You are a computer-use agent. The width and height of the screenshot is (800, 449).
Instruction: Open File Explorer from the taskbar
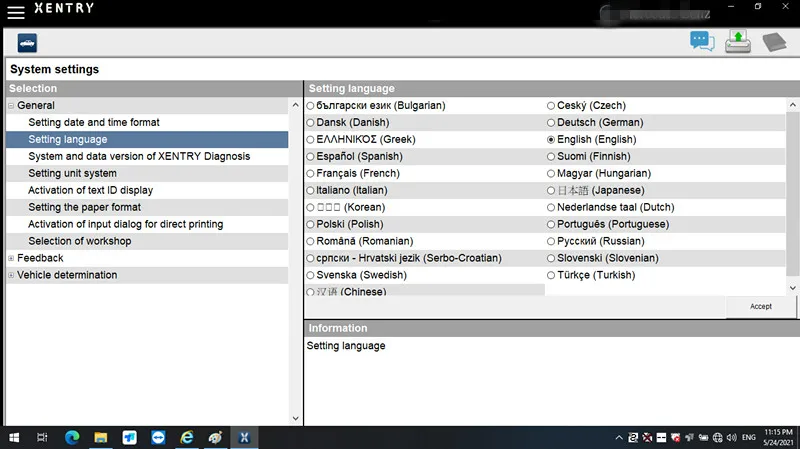(101, 438)
